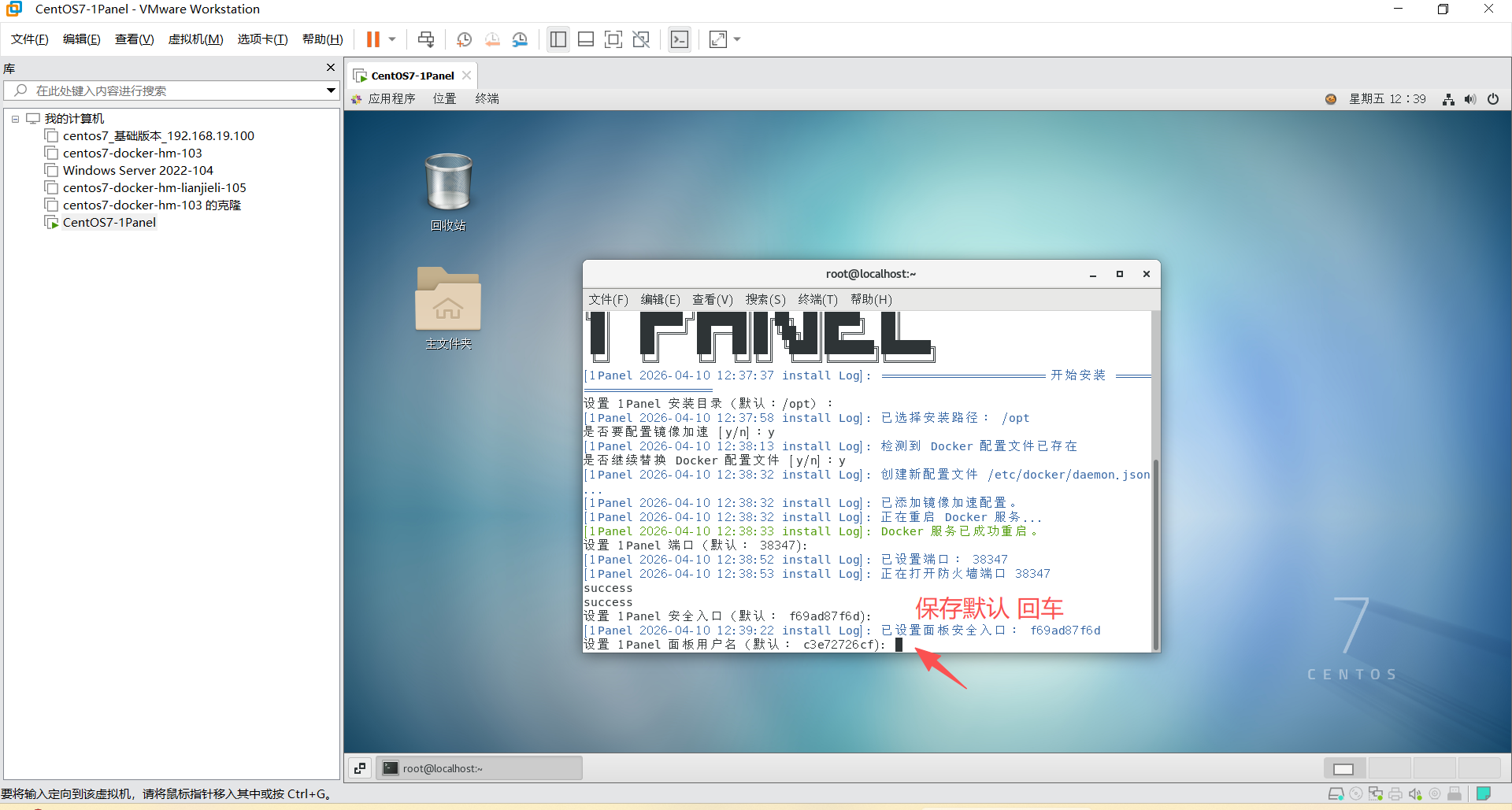Open the snapshot manager icon
Screen dimensions: 1512x810
click(x=520, y=39)
